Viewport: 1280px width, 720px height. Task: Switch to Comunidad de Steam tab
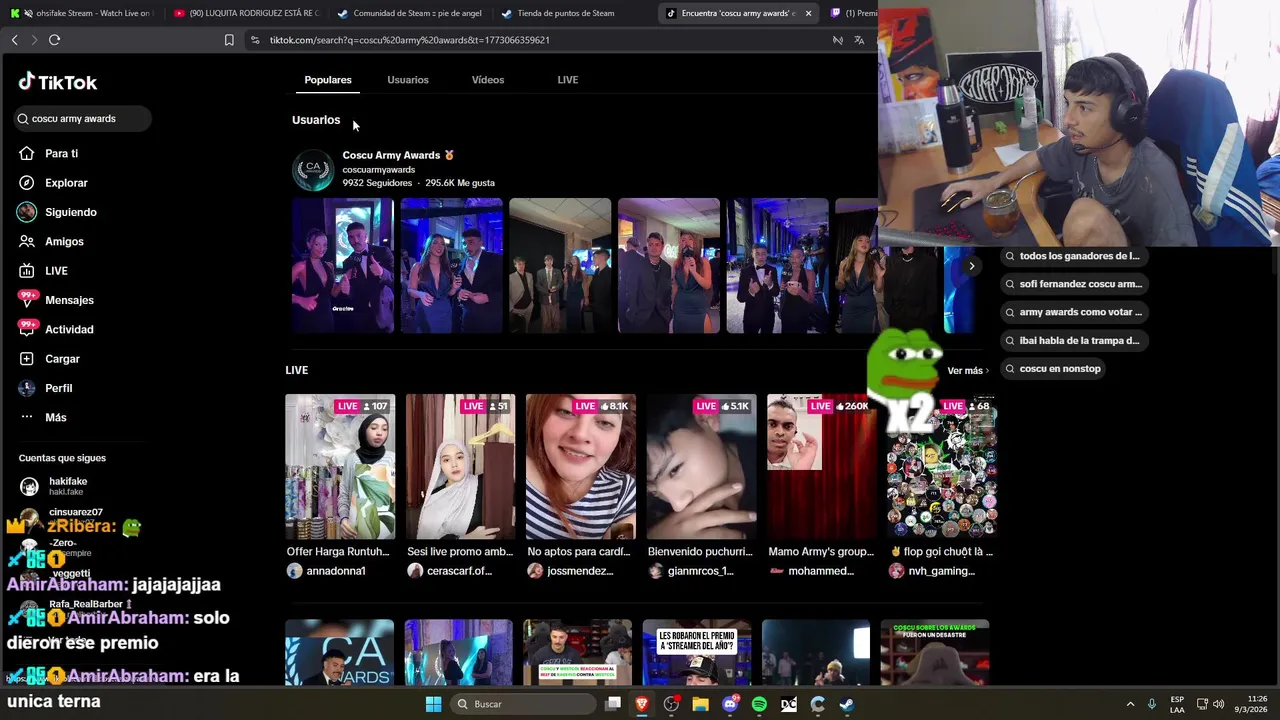click(x=410, y=13)
